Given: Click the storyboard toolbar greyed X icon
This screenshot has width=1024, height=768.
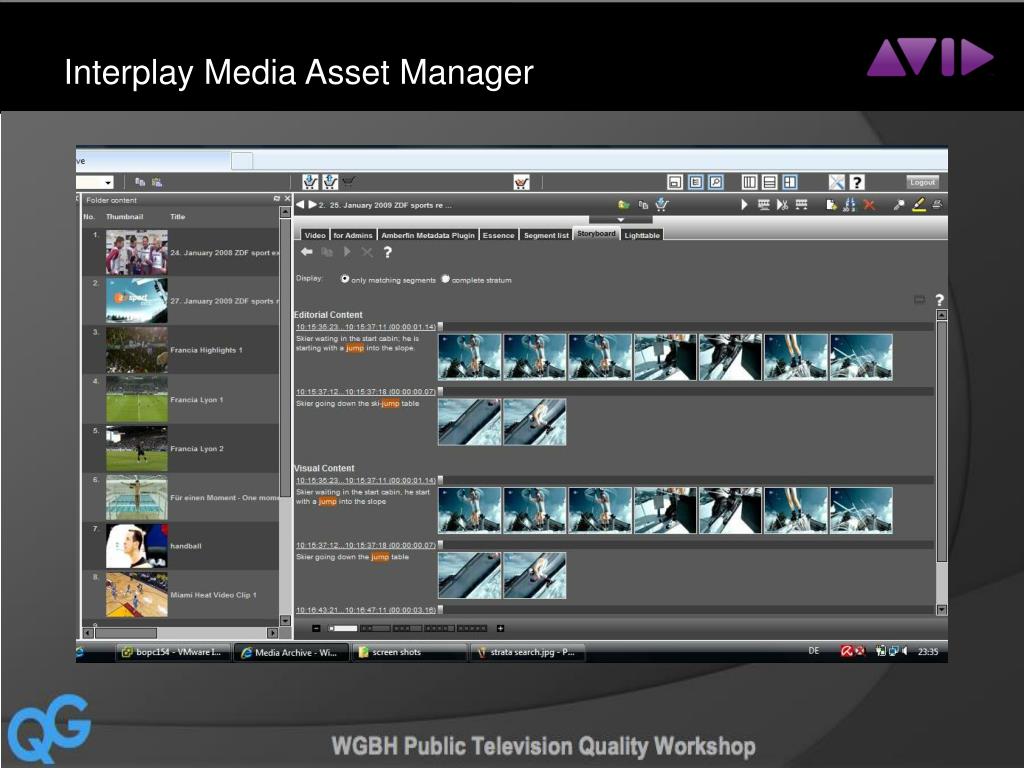Looking at the screenshot, I should click(367, 252).
